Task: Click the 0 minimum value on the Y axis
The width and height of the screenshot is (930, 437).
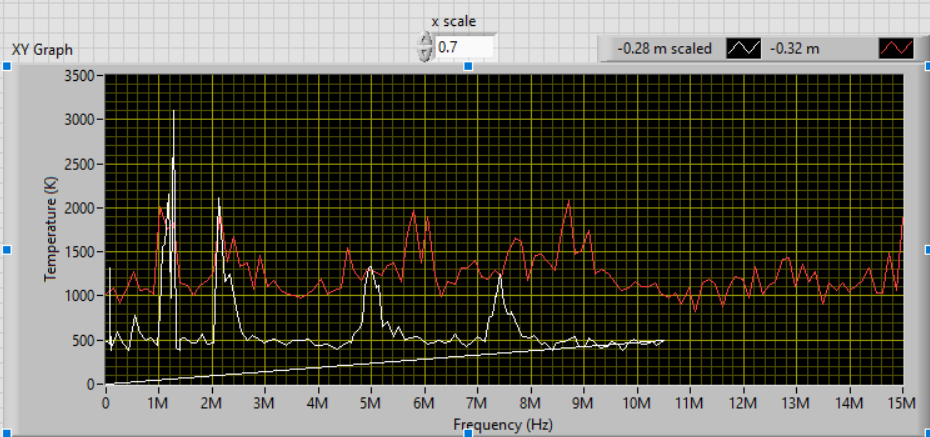Action: click(94, 384)
